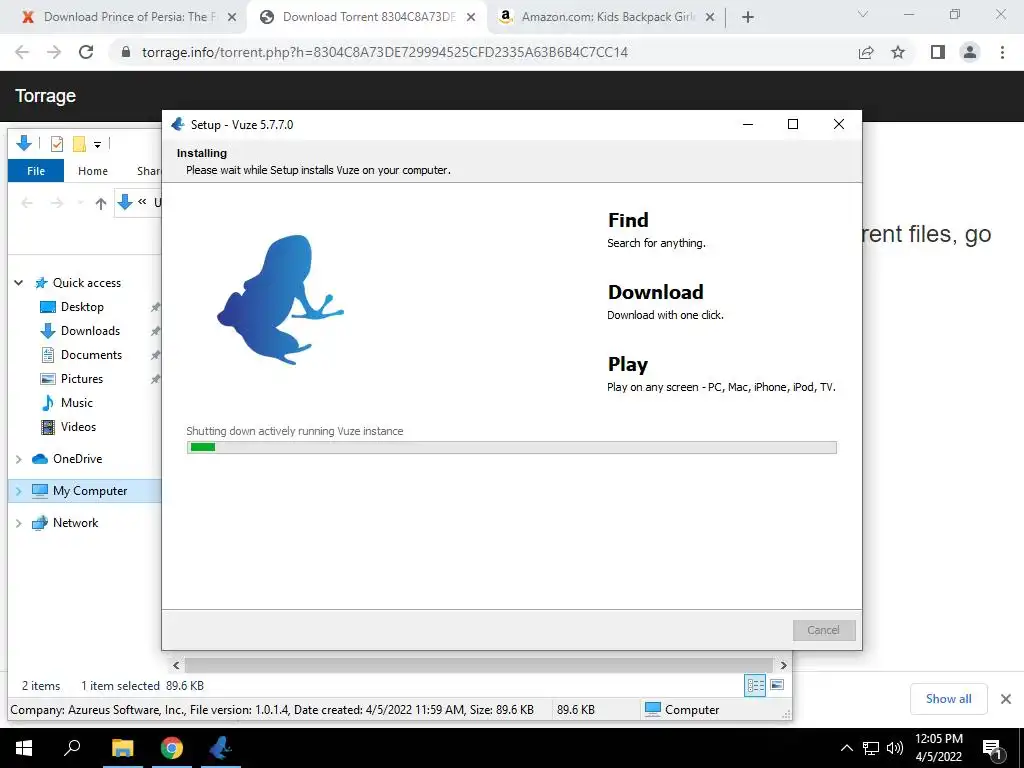This screenshot has height=768, width=1024.
Task: Show hidden system tray icons
Action: pyautogui.click(x=846, y=748)
